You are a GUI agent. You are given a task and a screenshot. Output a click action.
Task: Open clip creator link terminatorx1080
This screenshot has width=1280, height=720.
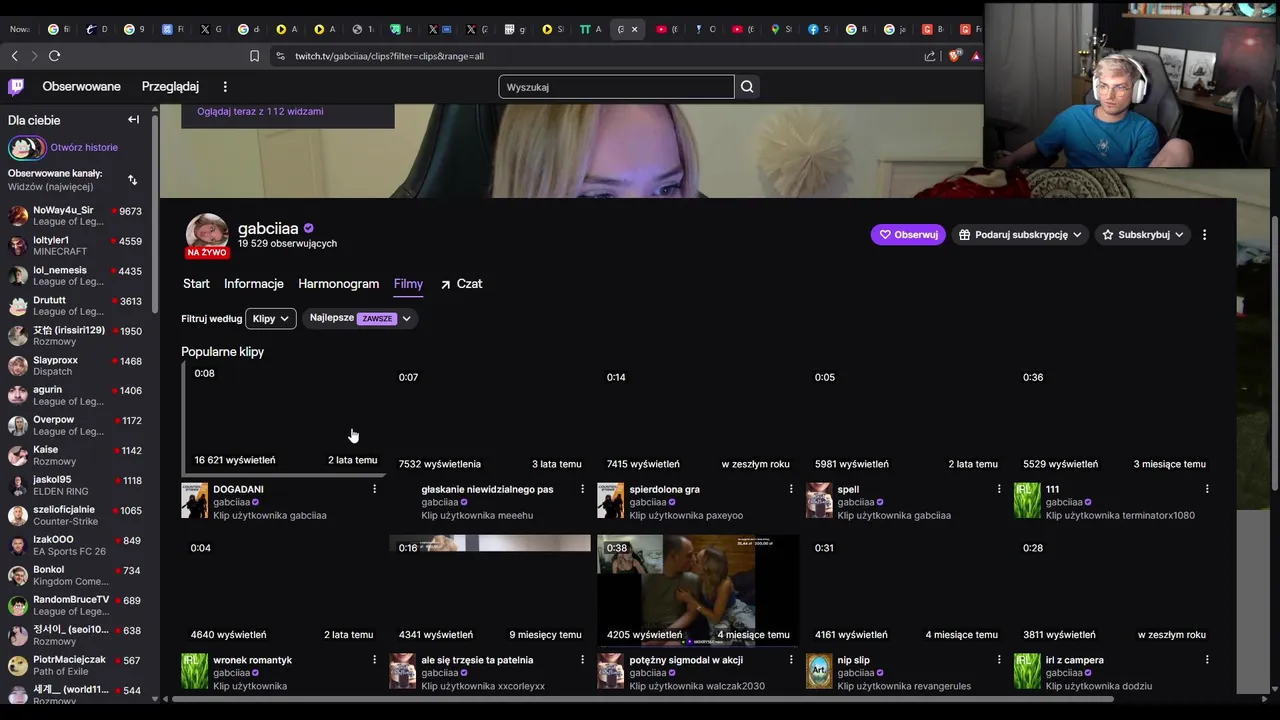(1120, 515)
